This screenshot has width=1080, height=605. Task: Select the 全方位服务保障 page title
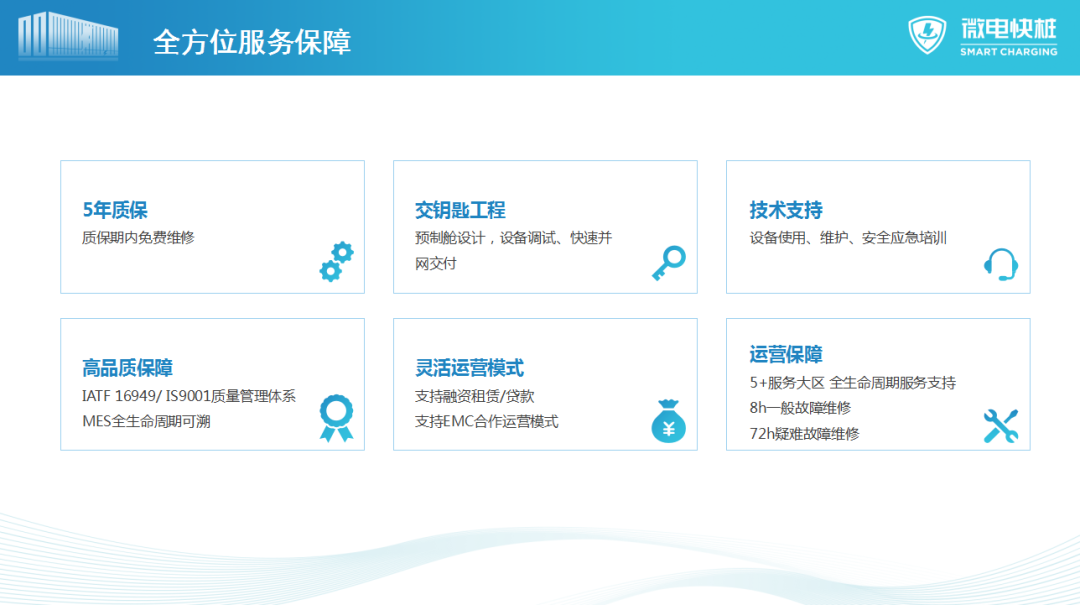coord(252,42)
